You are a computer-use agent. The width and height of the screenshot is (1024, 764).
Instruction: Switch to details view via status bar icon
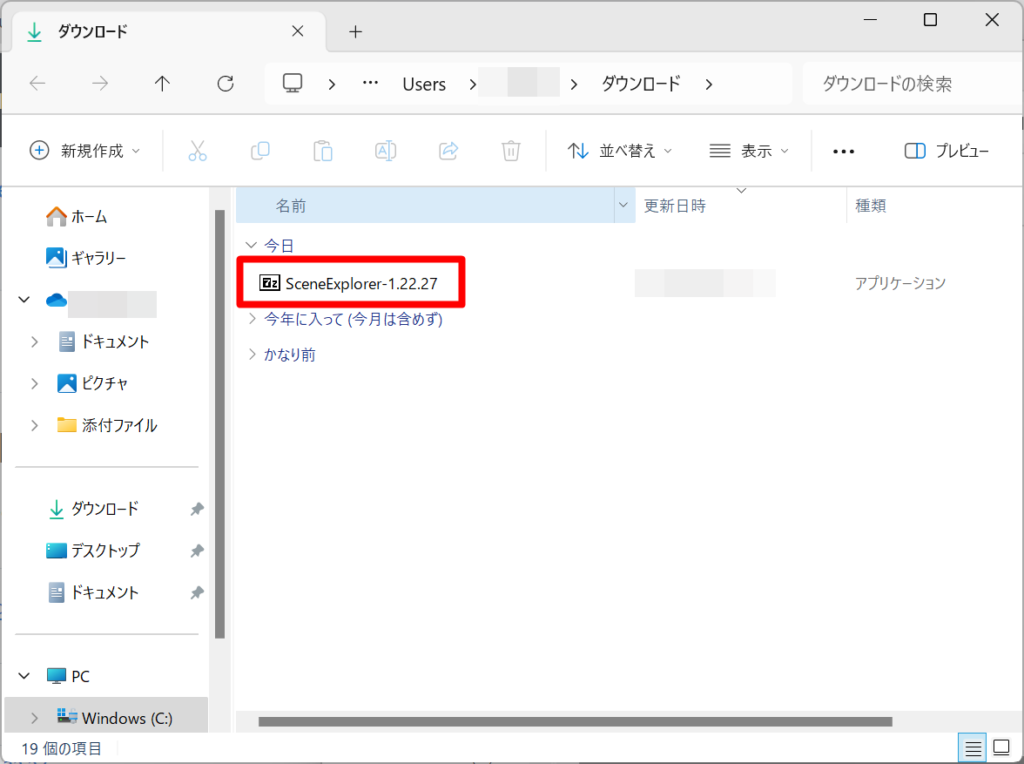[972, 747]
